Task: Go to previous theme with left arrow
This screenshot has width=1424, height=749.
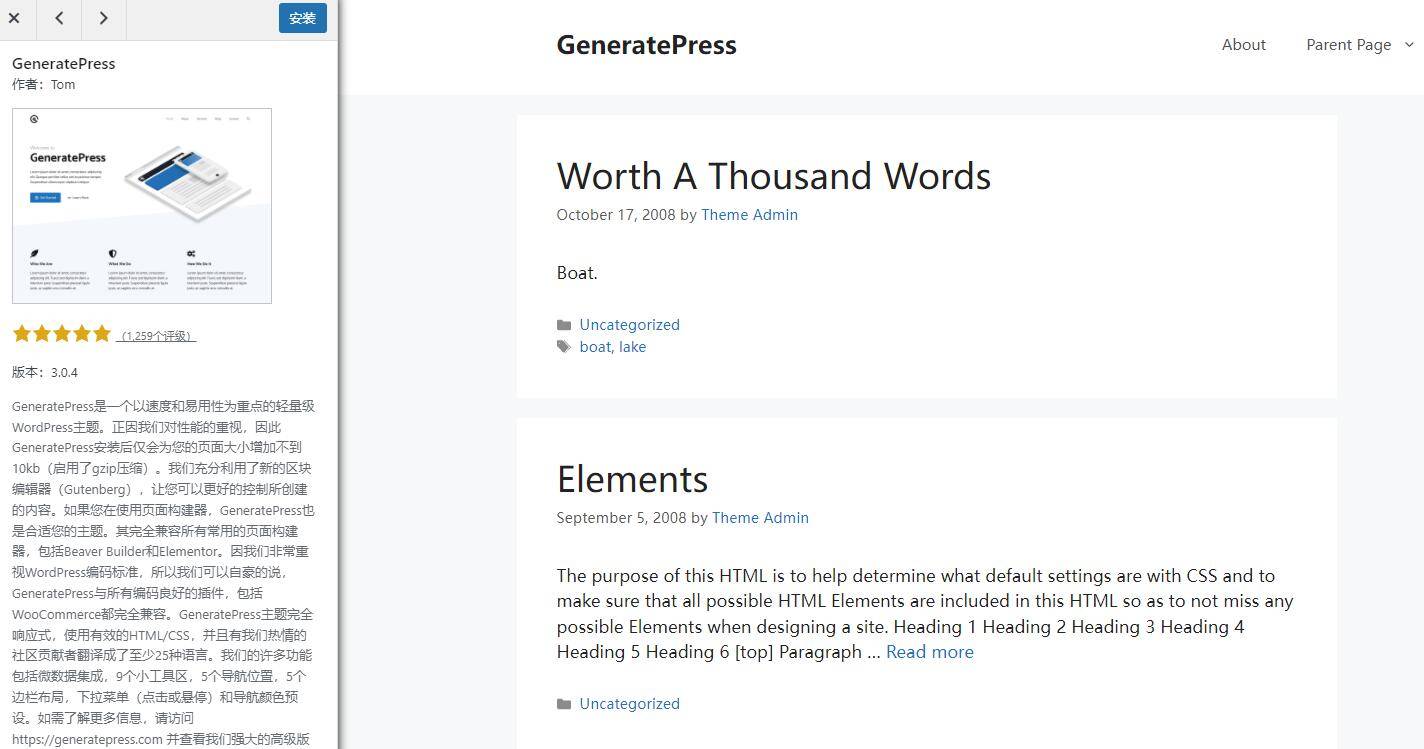Action: (59, 18)
